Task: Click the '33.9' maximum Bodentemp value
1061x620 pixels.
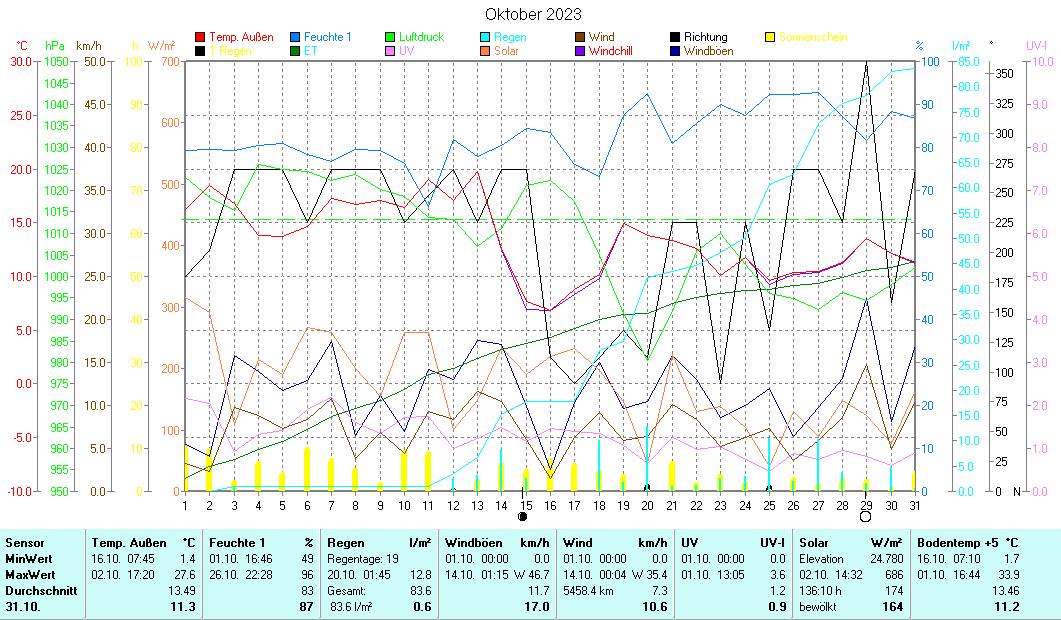Action: tap(1009, 575)
